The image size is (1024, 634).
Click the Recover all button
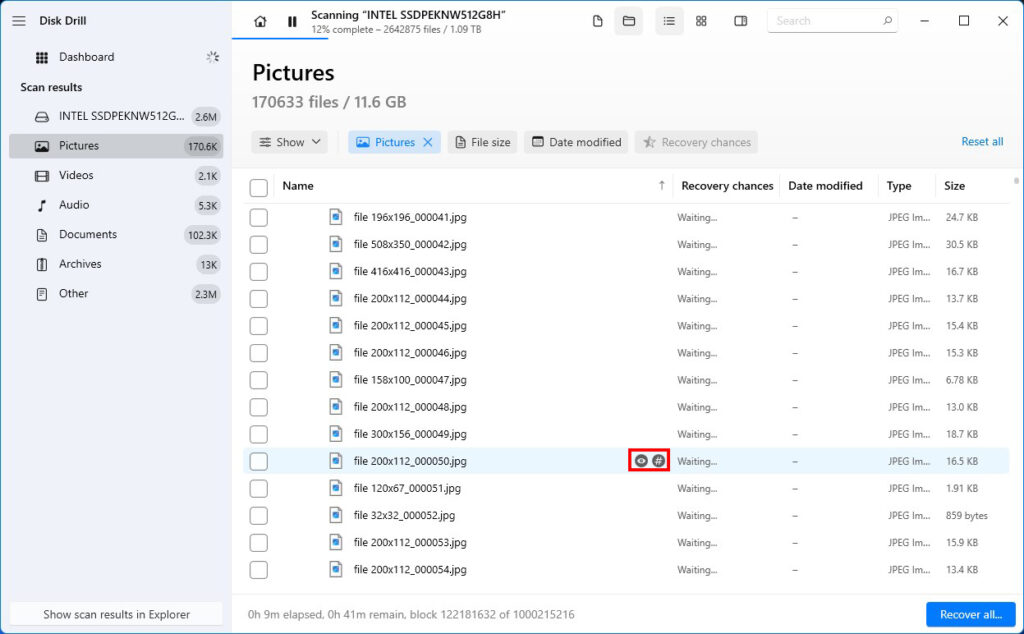click(x=970, y=614)
